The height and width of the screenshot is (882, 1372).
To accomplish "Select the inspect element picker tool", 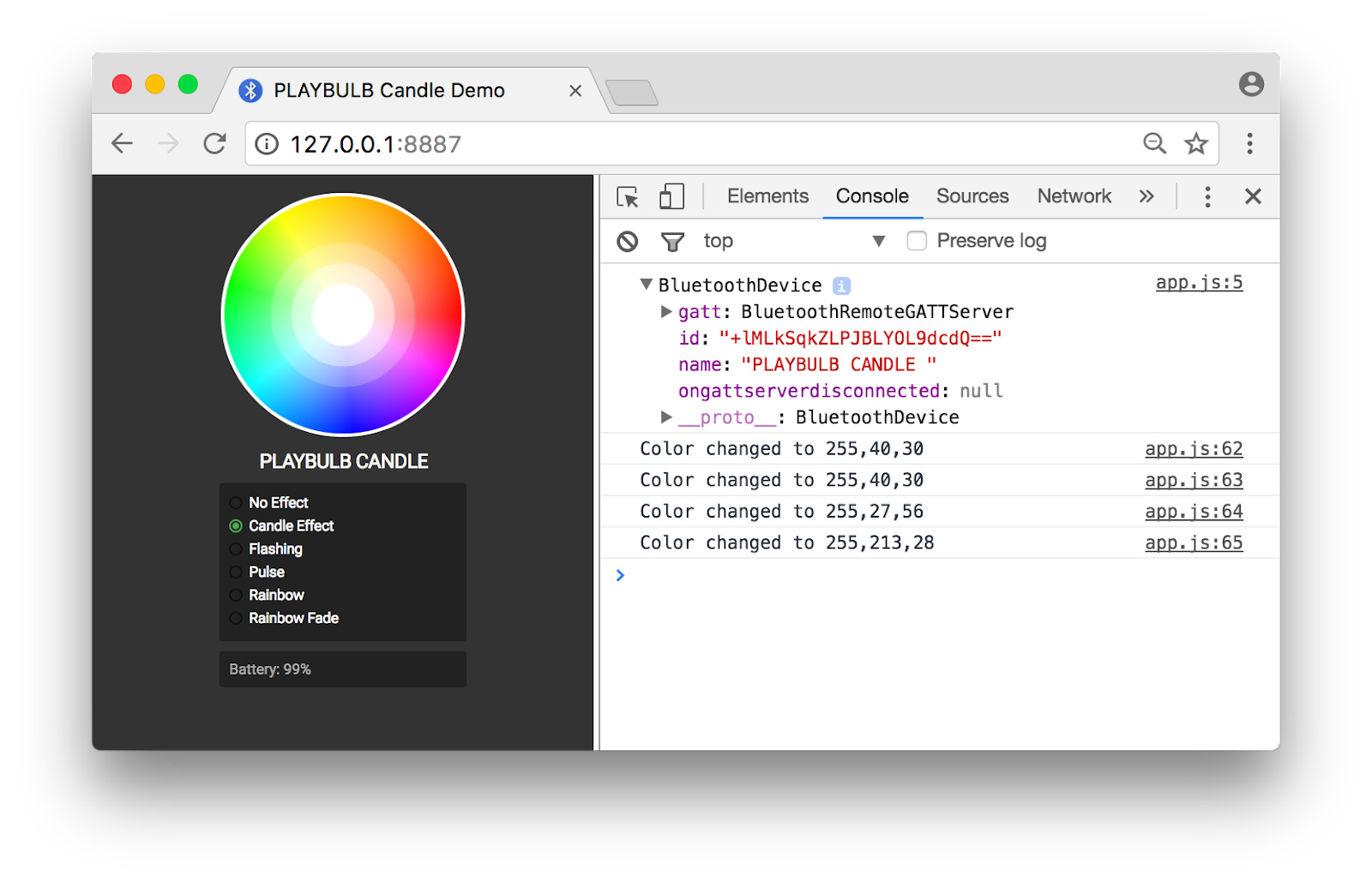I will pyautogui.click(x=627, y=196).
